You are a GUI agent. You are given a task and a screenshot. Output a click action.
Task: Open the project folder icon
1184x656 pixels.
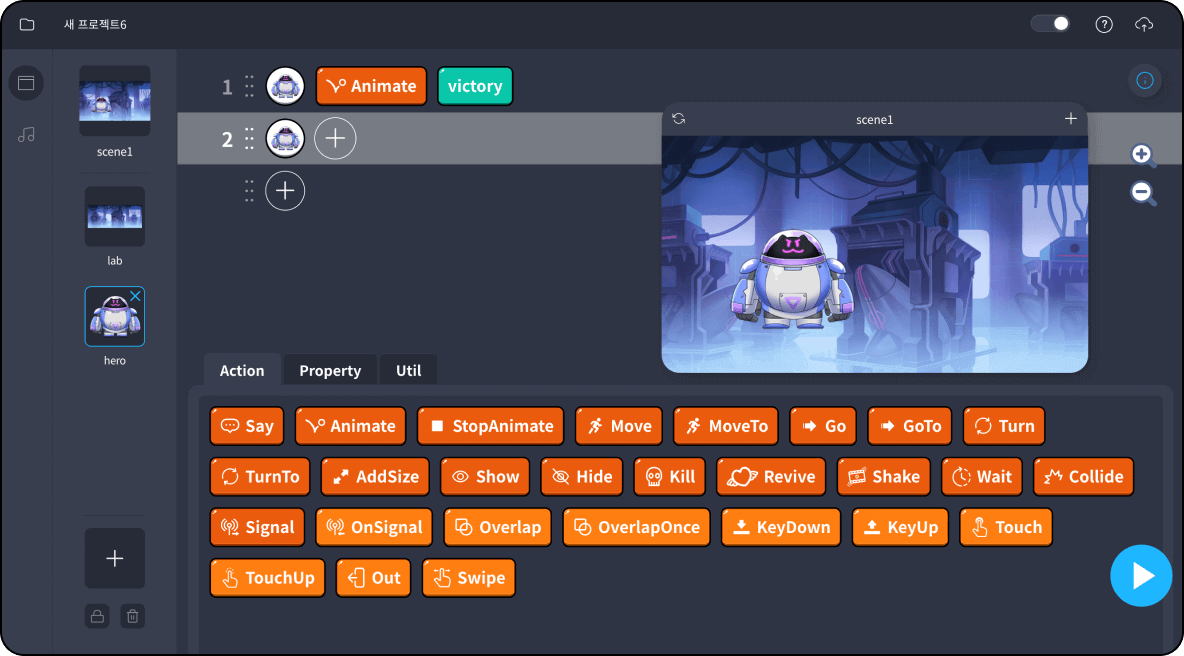coord(27,24)
